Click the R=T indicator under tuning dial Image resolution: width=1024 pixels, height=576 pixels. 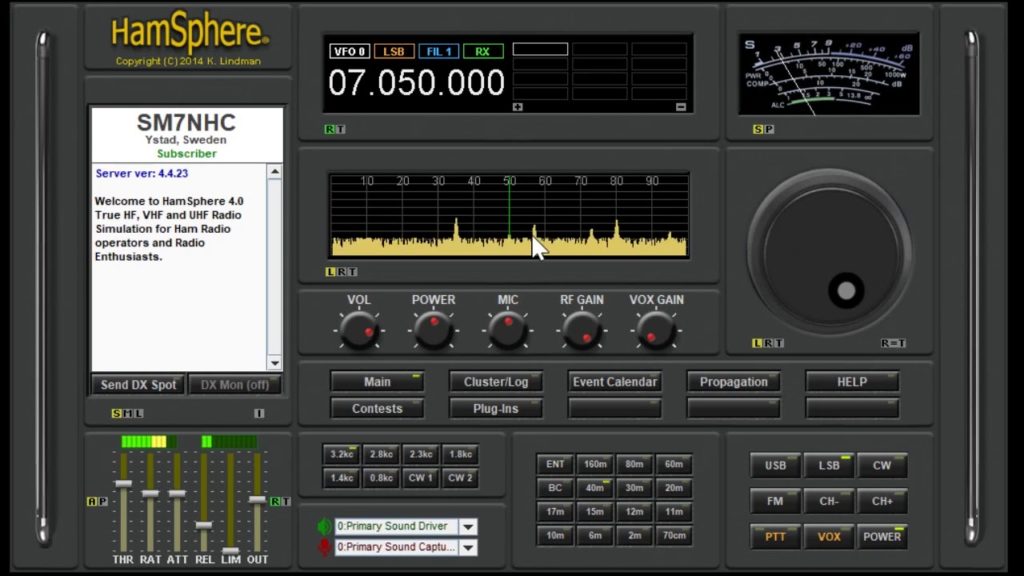coord(893,343)
